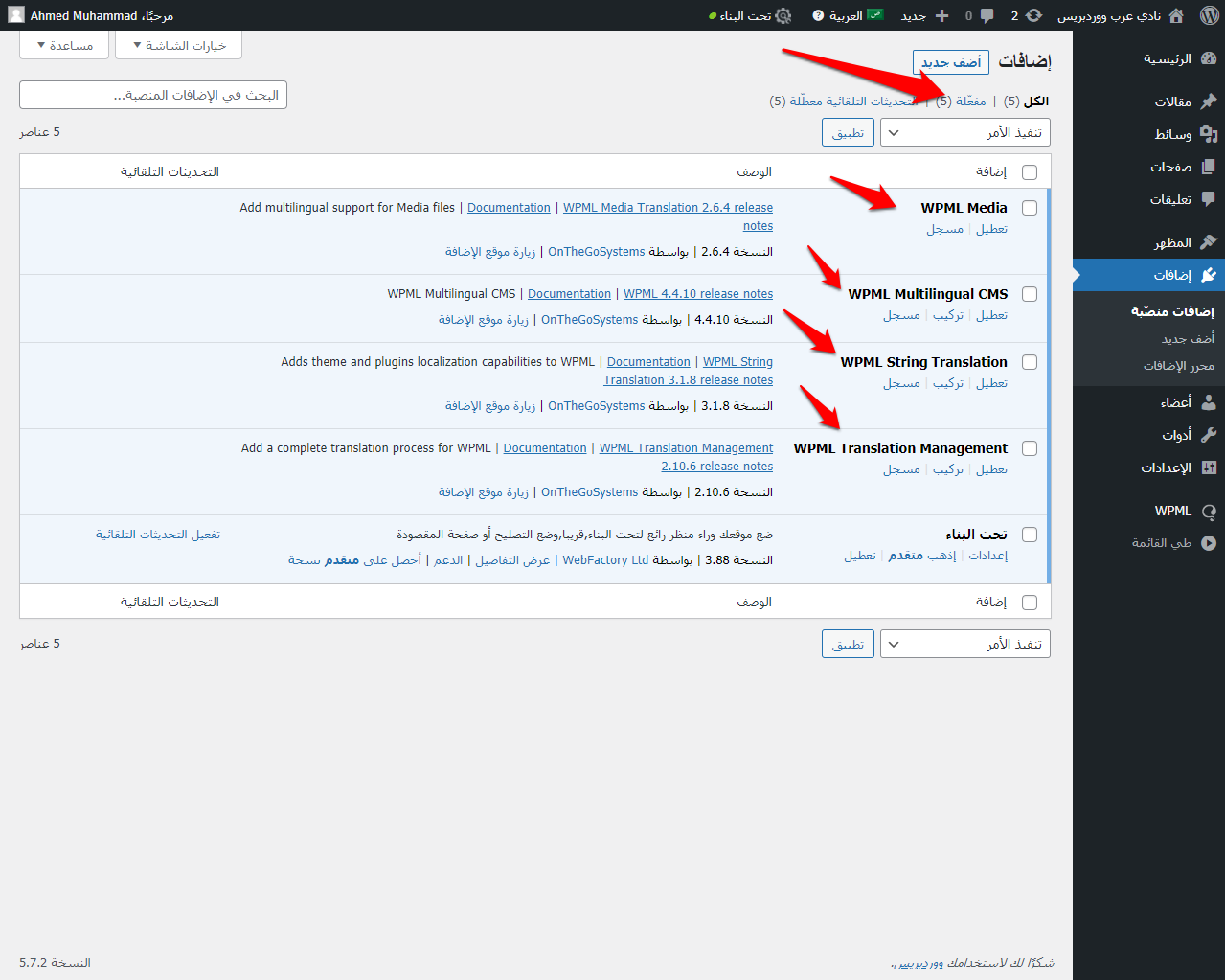Click the installed plugins search field
Image resolution: width=1225 pixels, height=980 pixels.
click(153, 95)
